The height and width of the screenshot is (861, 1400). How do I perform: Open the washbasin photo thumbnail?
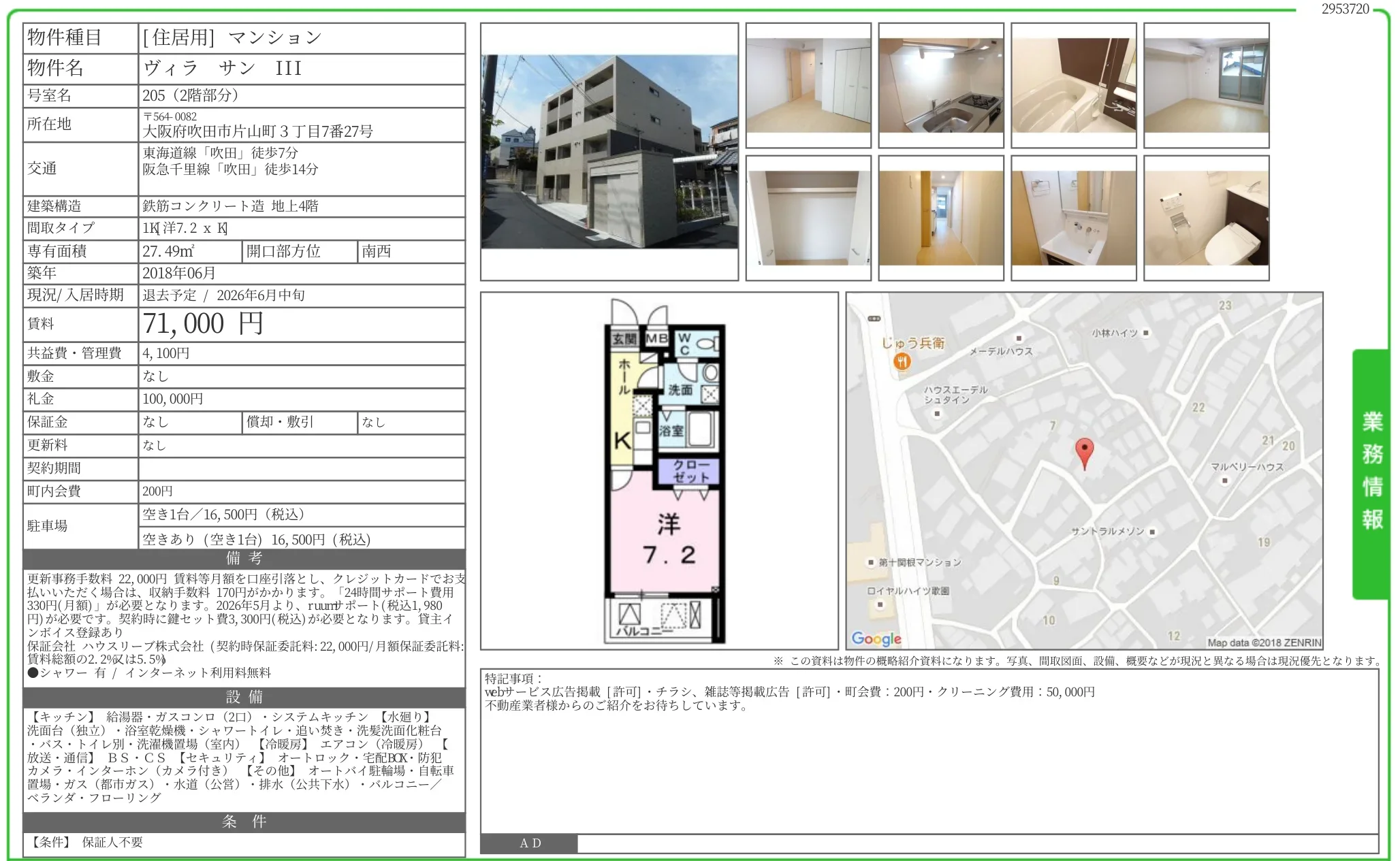(x=1073, y=218)
